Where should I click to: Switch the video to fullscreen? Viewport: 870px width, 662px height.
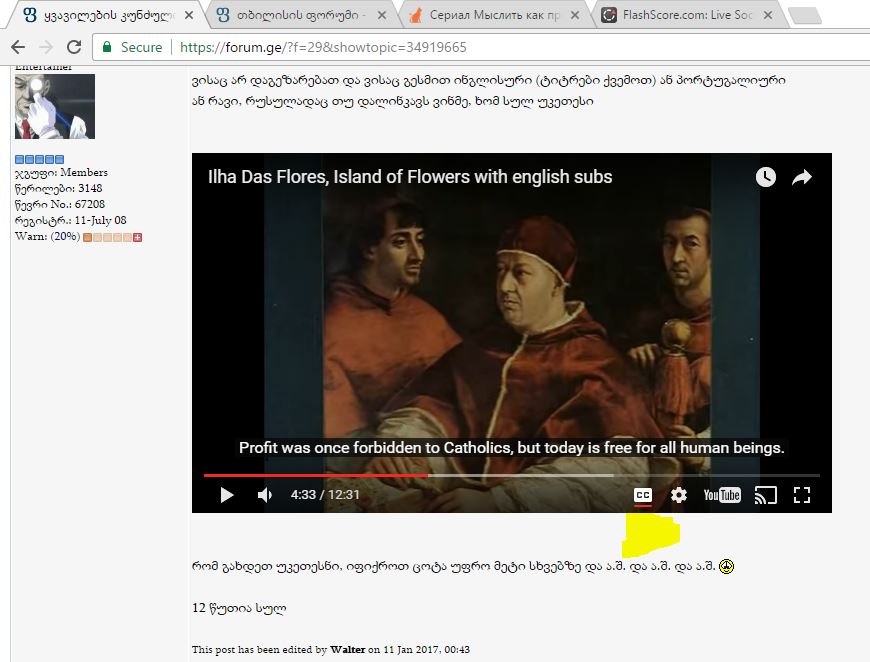pos(802,494)
